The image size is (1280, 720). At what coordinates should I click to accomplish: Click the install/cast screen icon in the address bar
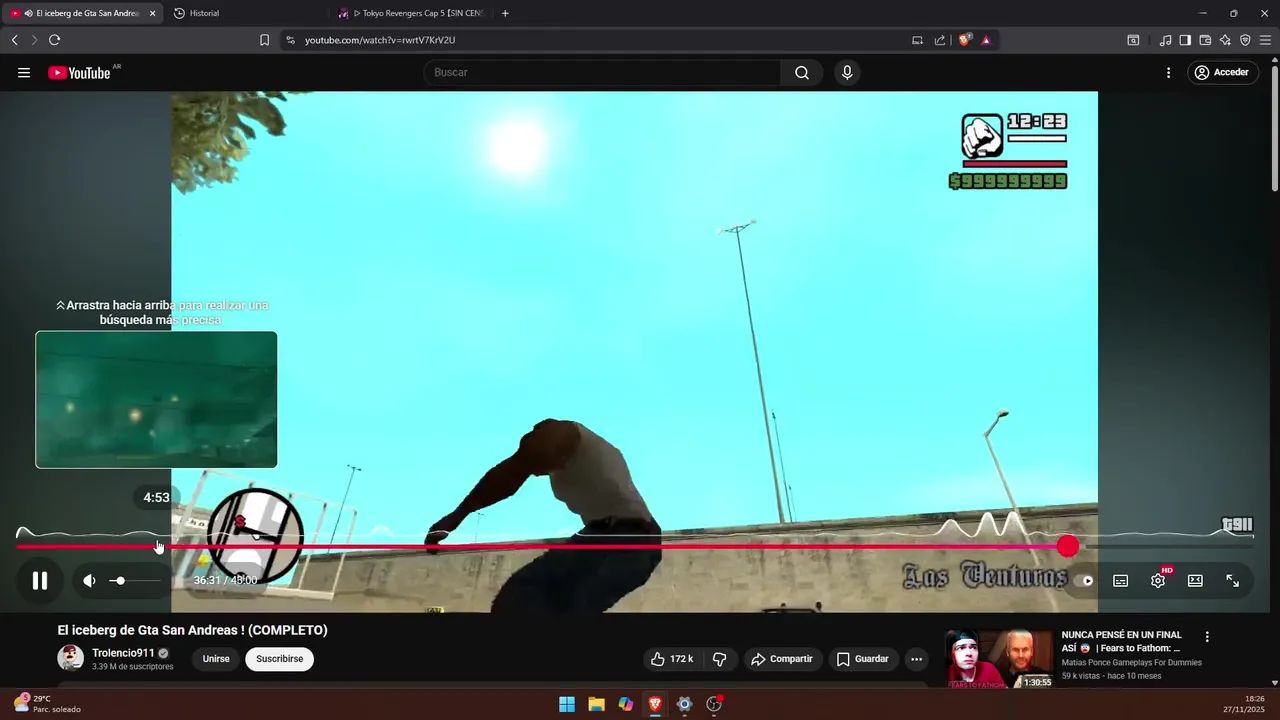[918, 40]
